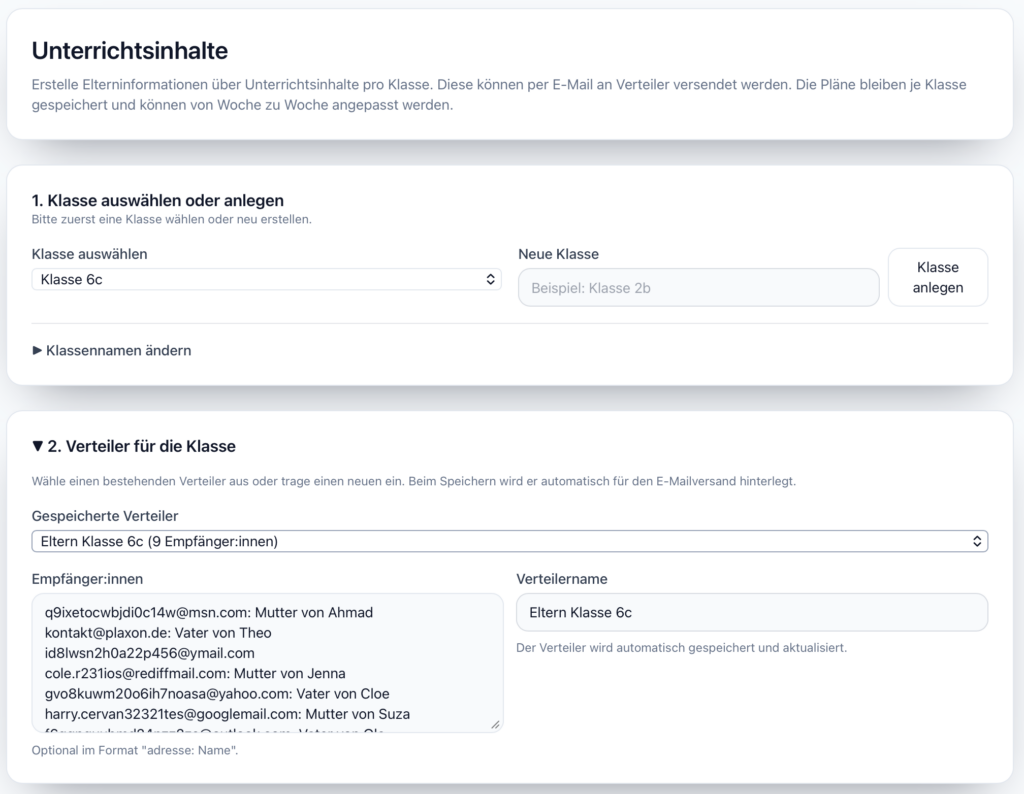Focus the Neue Klasse input field
The height and width of the screenshot is (794, 1024).
pyautogui.click(x=698, y=288)
